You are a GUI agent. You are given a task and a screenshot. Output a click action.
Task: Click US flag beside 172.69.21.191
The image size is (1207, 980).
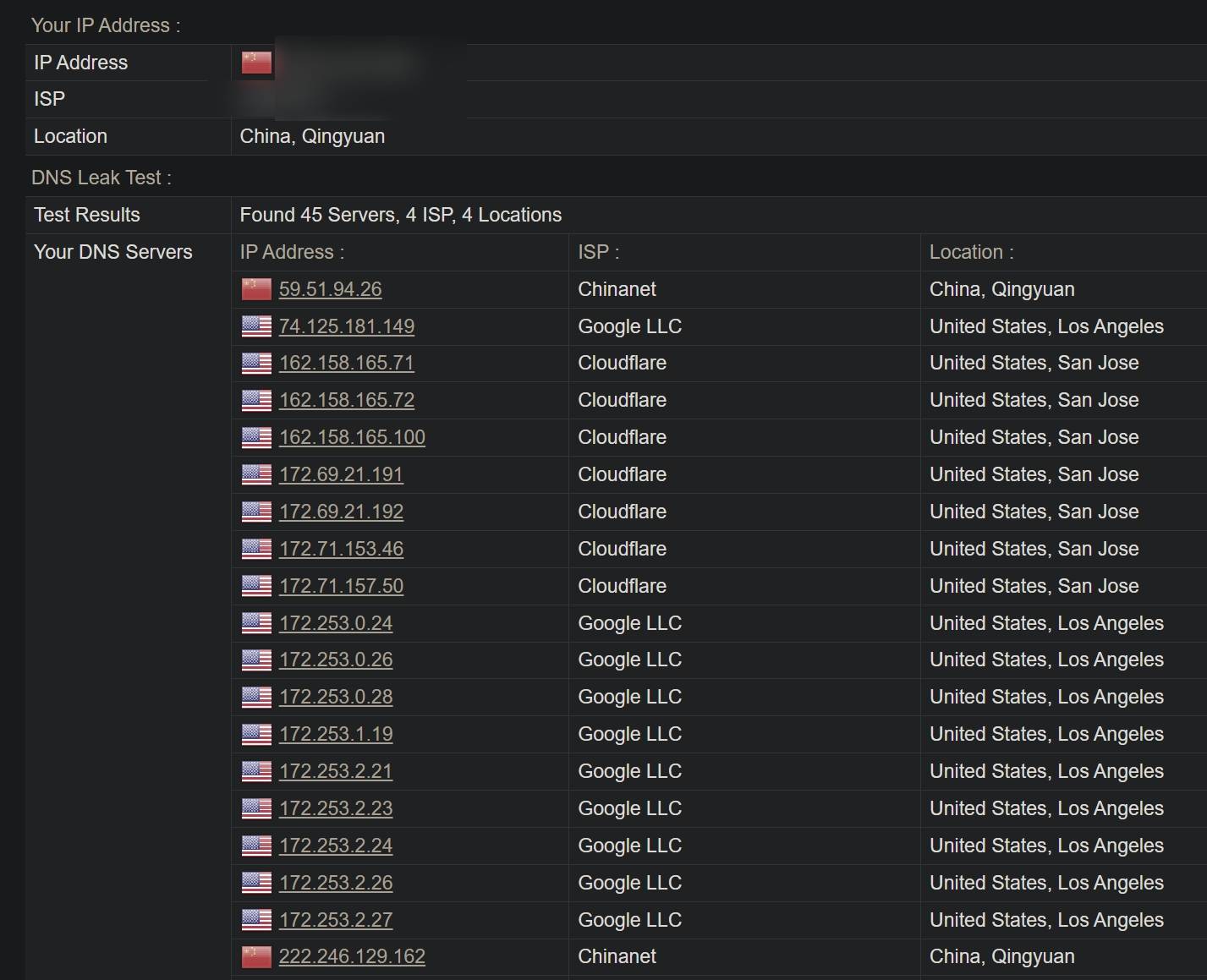(x=256, y=475)
